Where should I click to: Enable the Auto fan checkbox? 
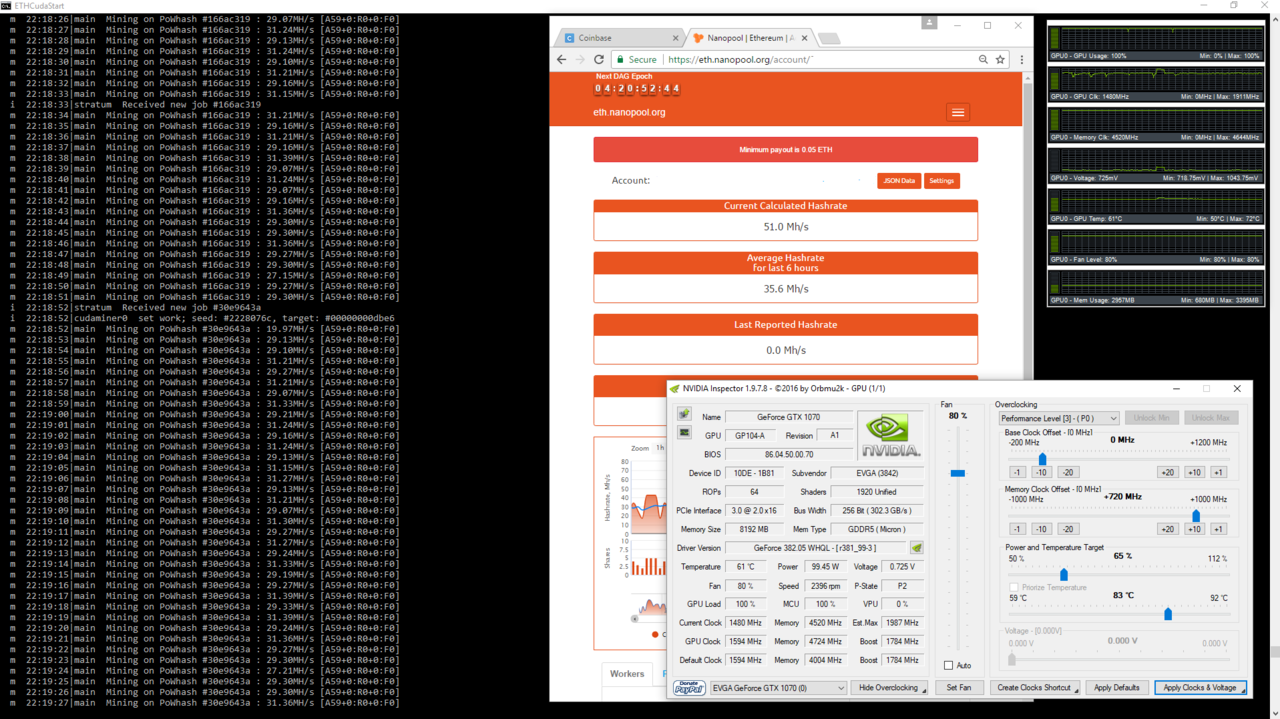coord(949,665)
